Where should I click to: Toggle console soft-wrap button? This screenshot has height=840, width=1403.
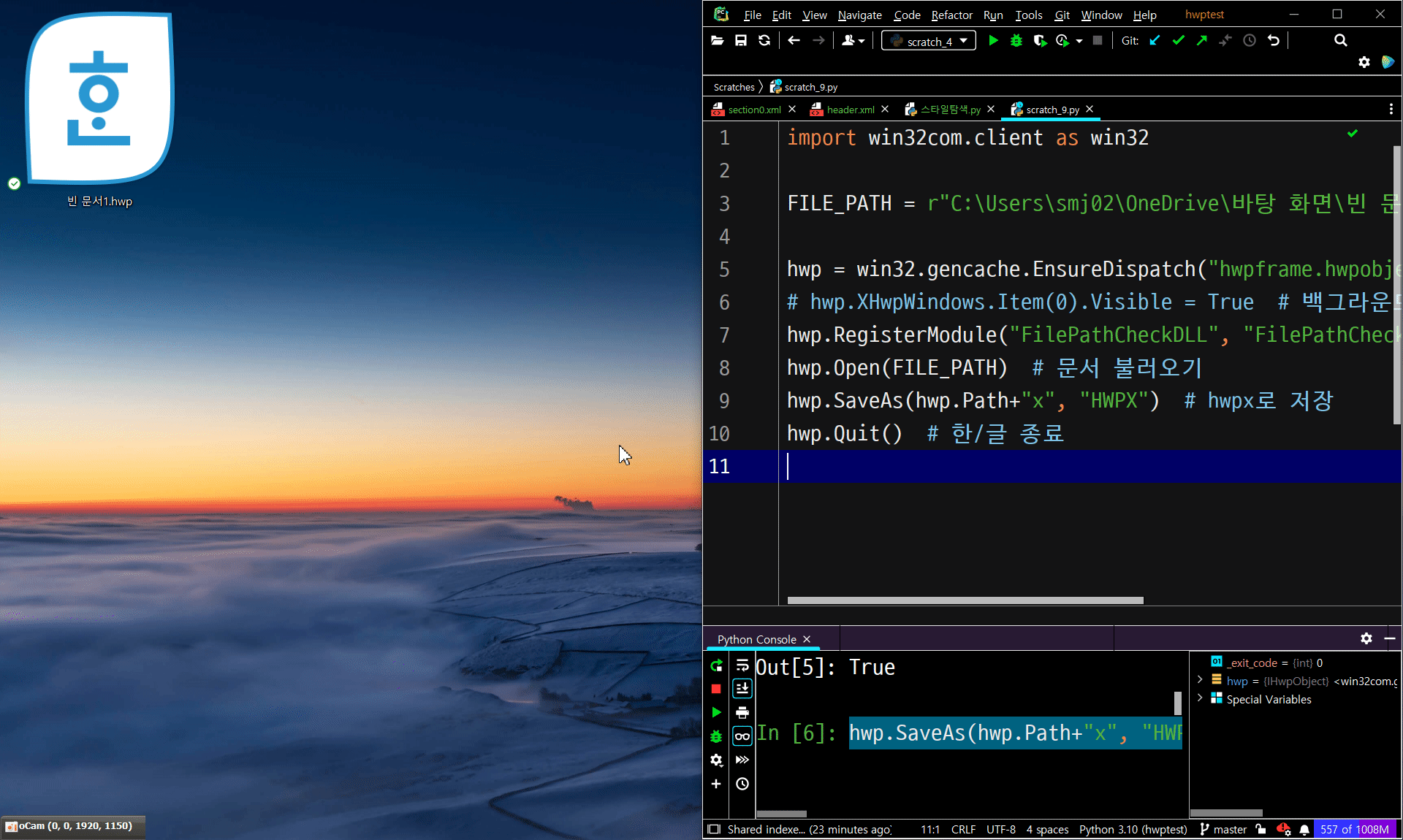(742, 665)
